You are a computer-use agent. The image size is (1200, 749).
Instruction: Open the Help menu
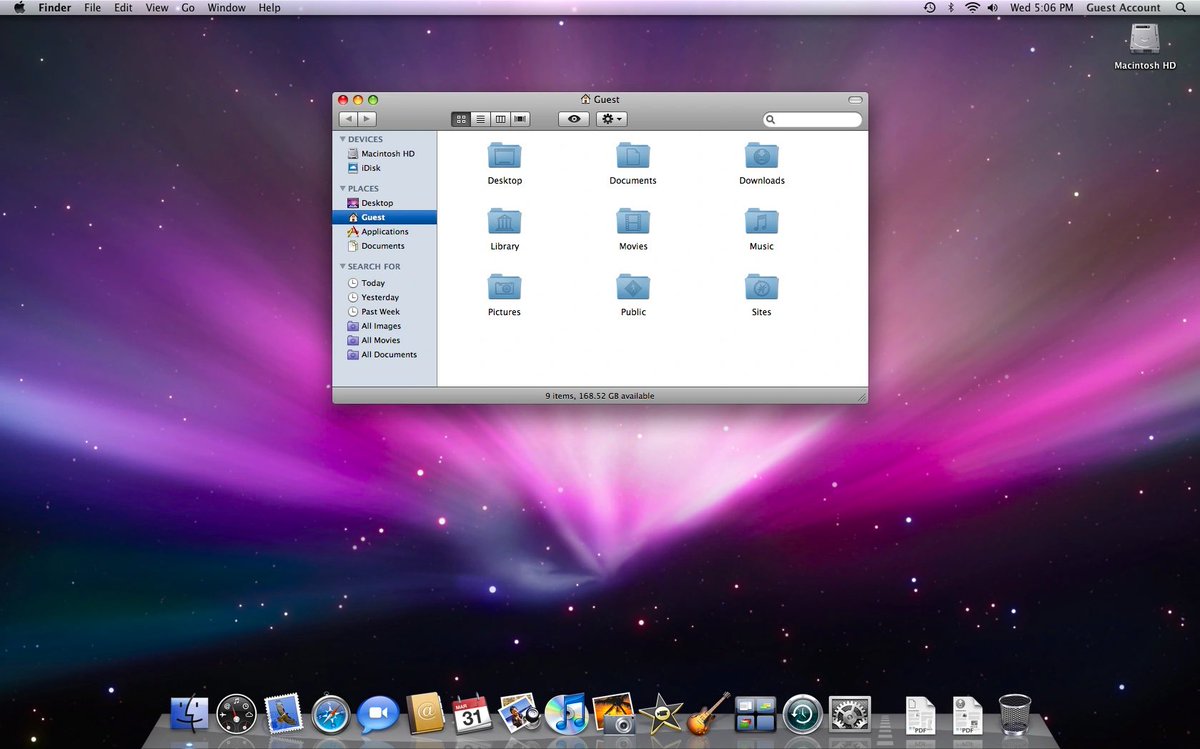point(270,8)
